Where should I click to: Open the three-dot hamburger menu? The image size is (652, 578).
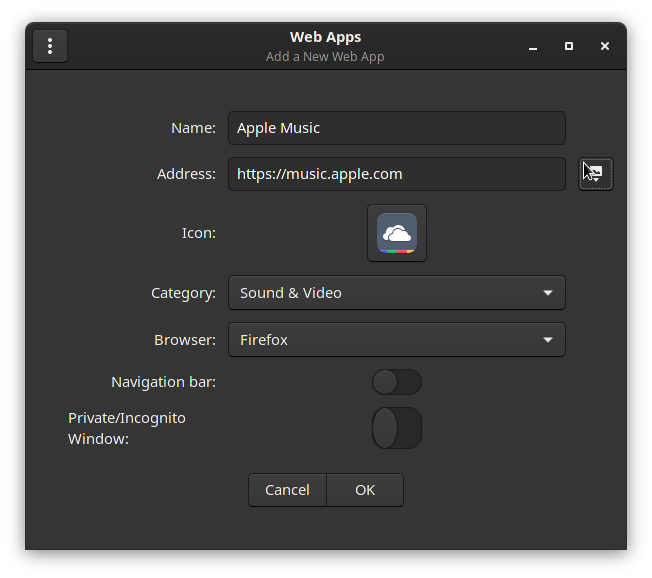point(50,46)
